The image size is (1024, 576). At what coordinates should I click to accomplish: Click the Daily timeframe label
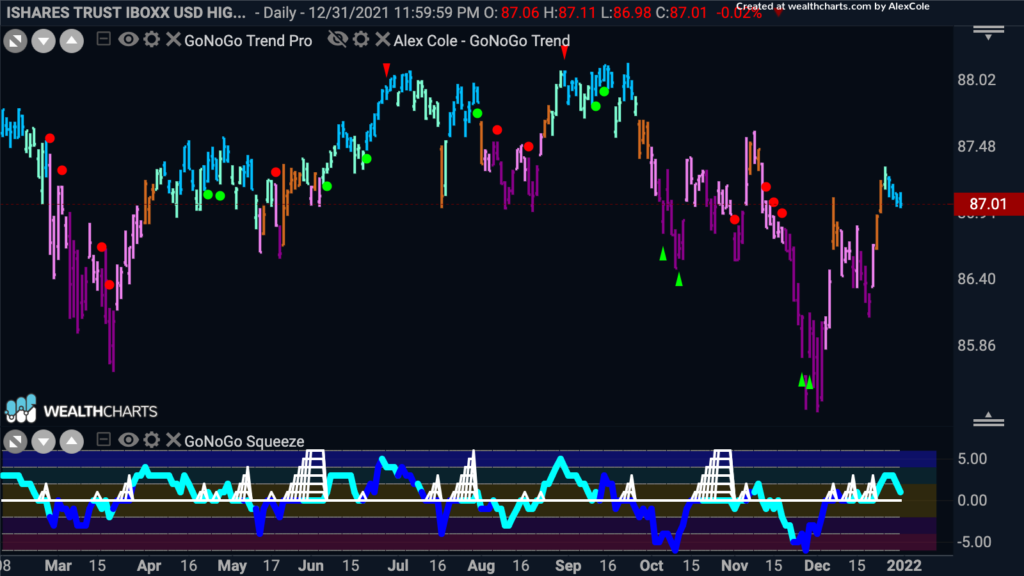click(x=283, y=12)
